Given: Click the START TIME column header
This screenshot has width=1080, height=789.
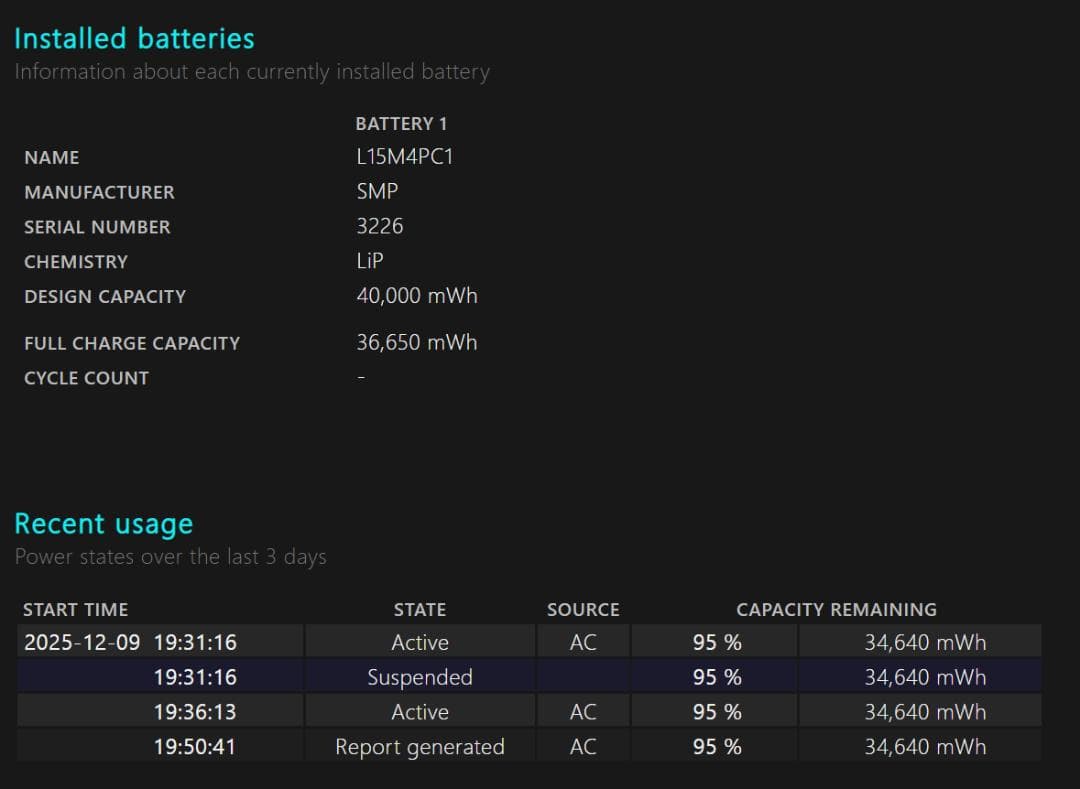Looking at the screenshot, I should point(75,610).
